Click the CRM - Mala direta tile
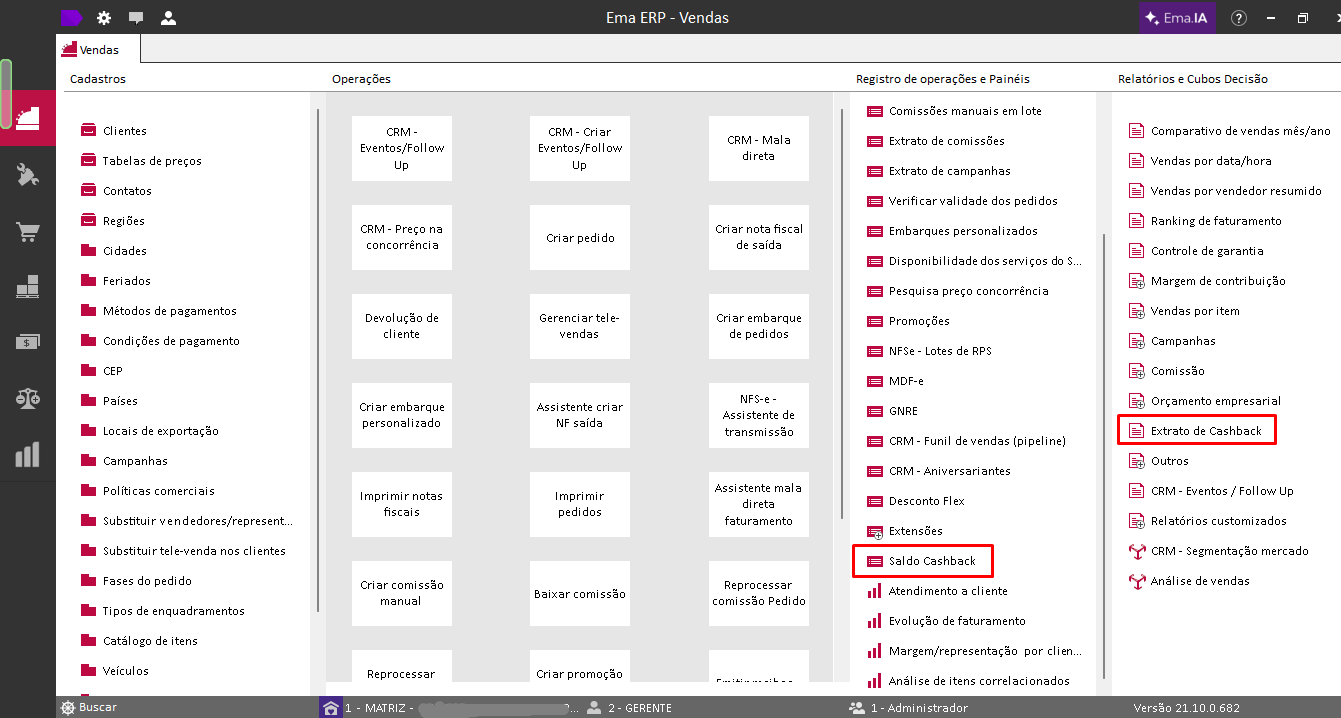1341x718 pixels. (x=759, y=148)
